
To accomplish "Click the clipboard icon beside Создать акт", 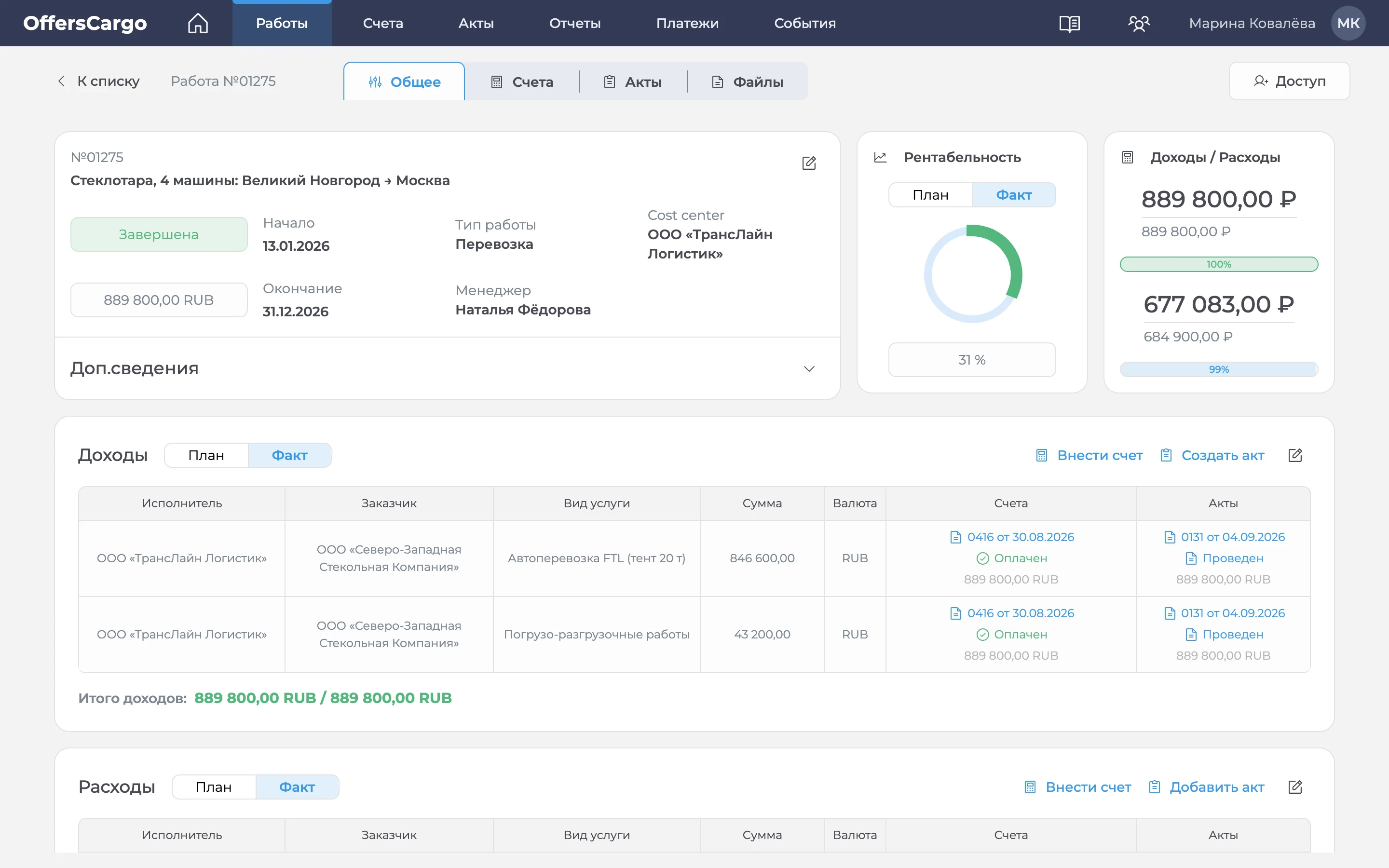I will (x=1166, y=455).
